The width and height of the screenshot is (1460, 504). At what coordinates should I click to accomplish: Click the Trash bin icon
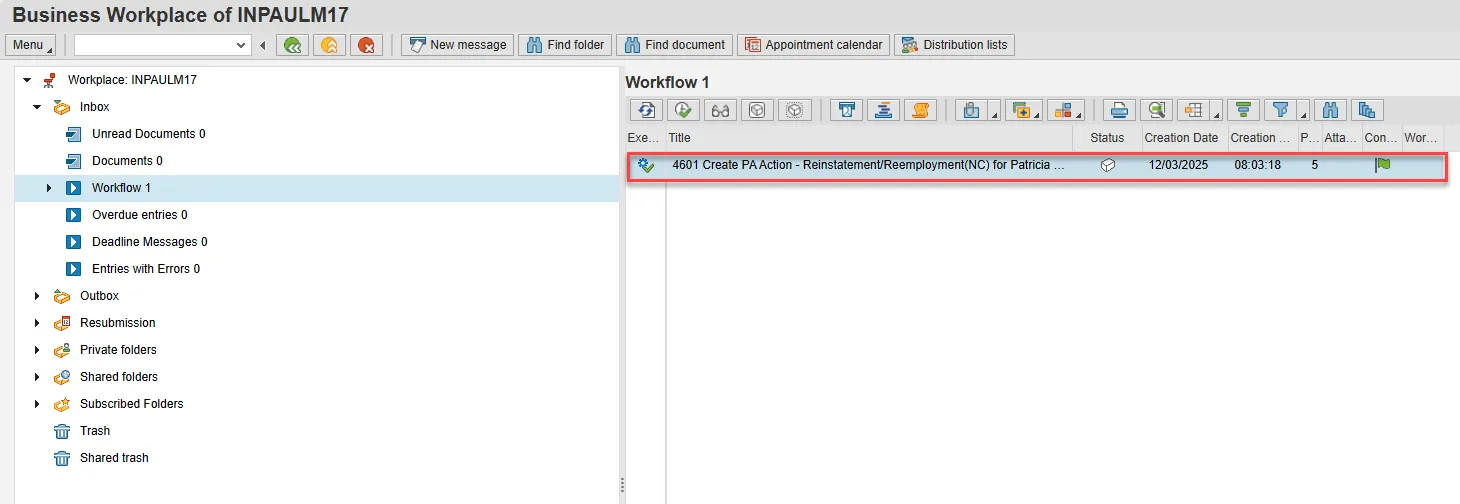tap(62, 431)
